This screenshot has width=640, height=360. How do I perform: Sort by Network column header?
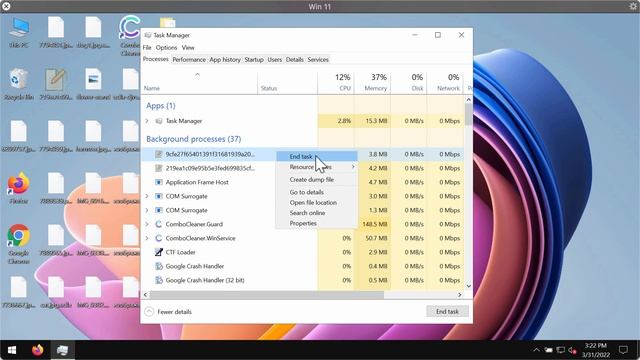[445, 83]
